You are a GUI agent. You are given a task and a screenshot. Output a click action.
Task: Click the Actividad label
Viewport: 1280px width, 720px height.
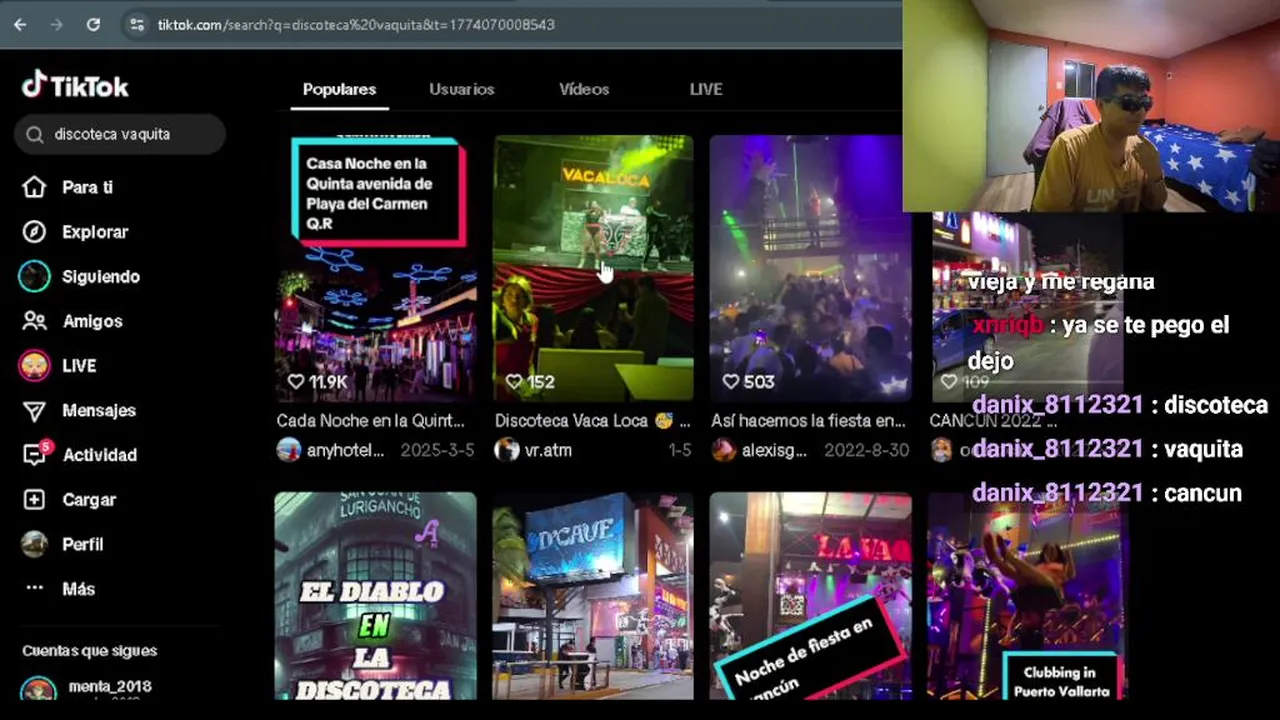[100, 455]
